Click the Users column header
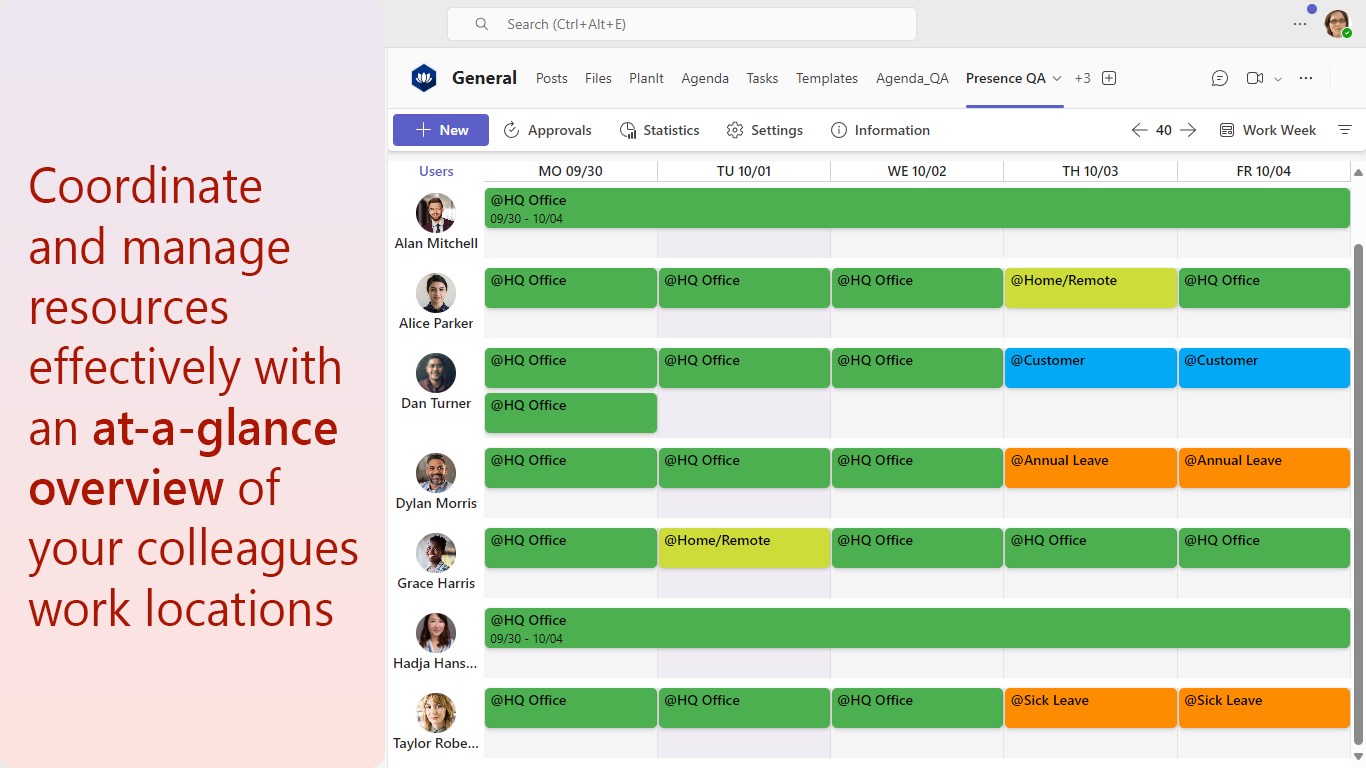 tap(436, 171)
